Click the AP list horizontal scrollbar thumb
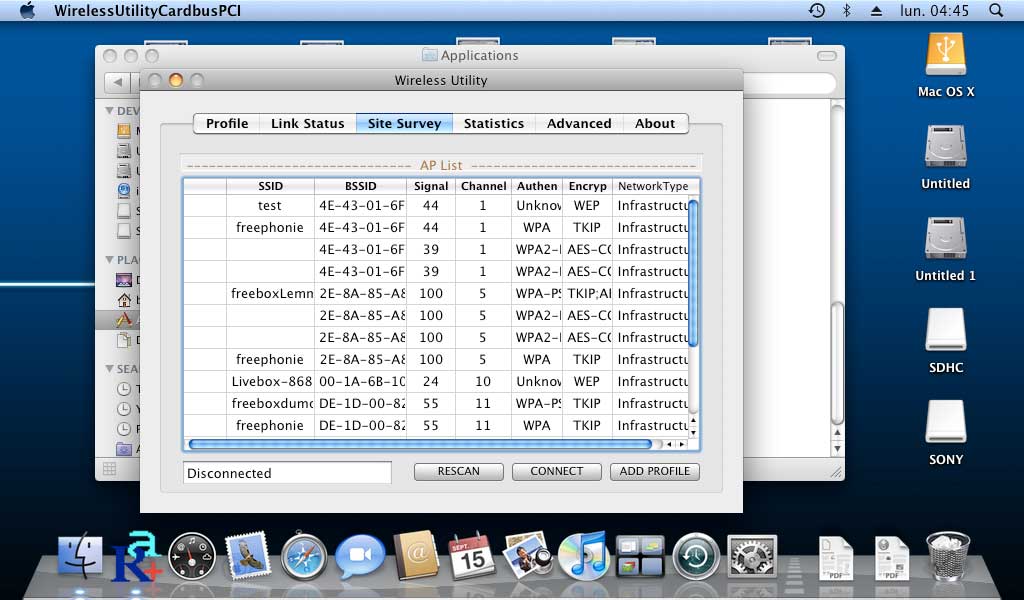This screenshot has width=1024, height=600. 420,445
